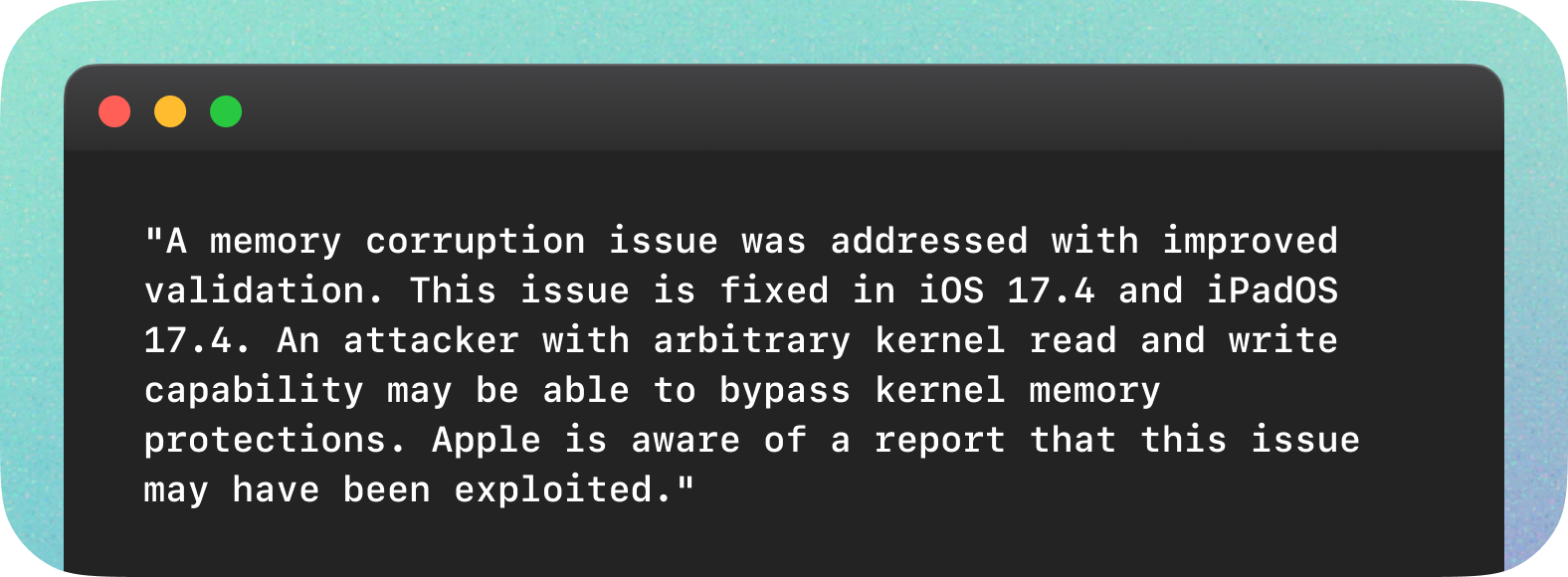
Task: Click the green maximize window button
Action: point(226,111)
